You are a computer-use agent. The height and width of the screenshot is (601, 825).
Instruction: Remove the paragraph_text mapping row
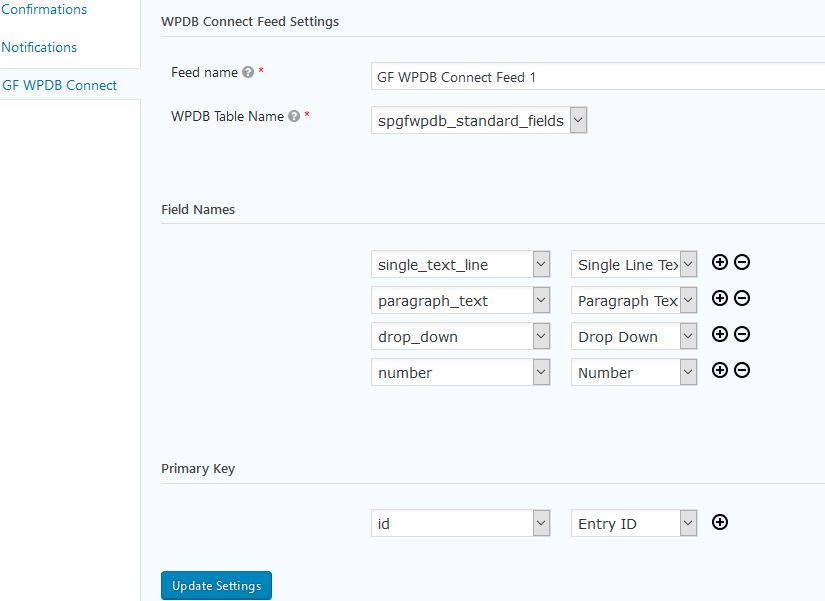pyautogui.click(x=742, y=298)
